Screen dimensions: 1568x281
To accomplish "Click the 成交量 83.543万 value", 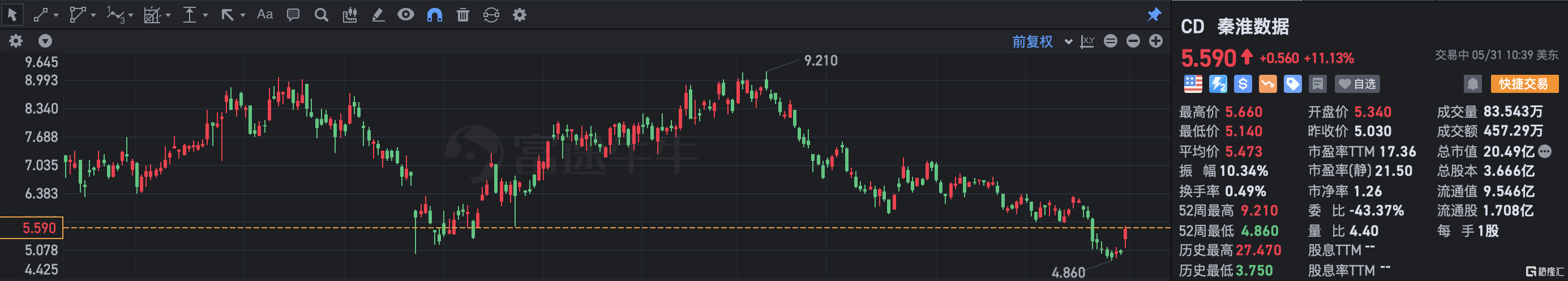I will coord(1513,112).
